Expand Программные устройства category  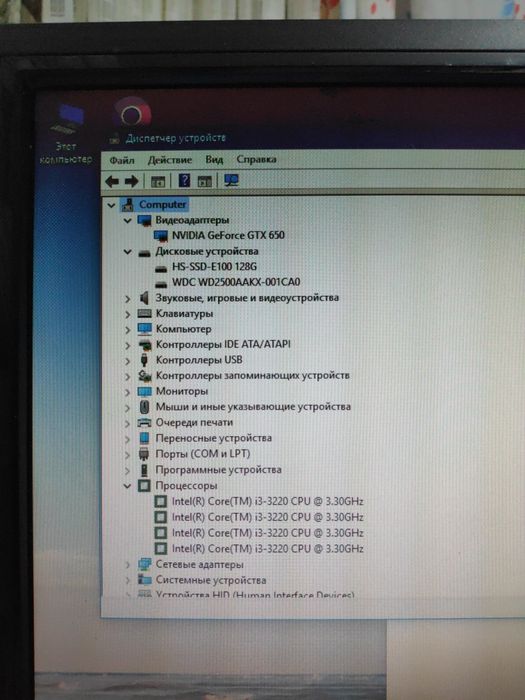(128, 471)
